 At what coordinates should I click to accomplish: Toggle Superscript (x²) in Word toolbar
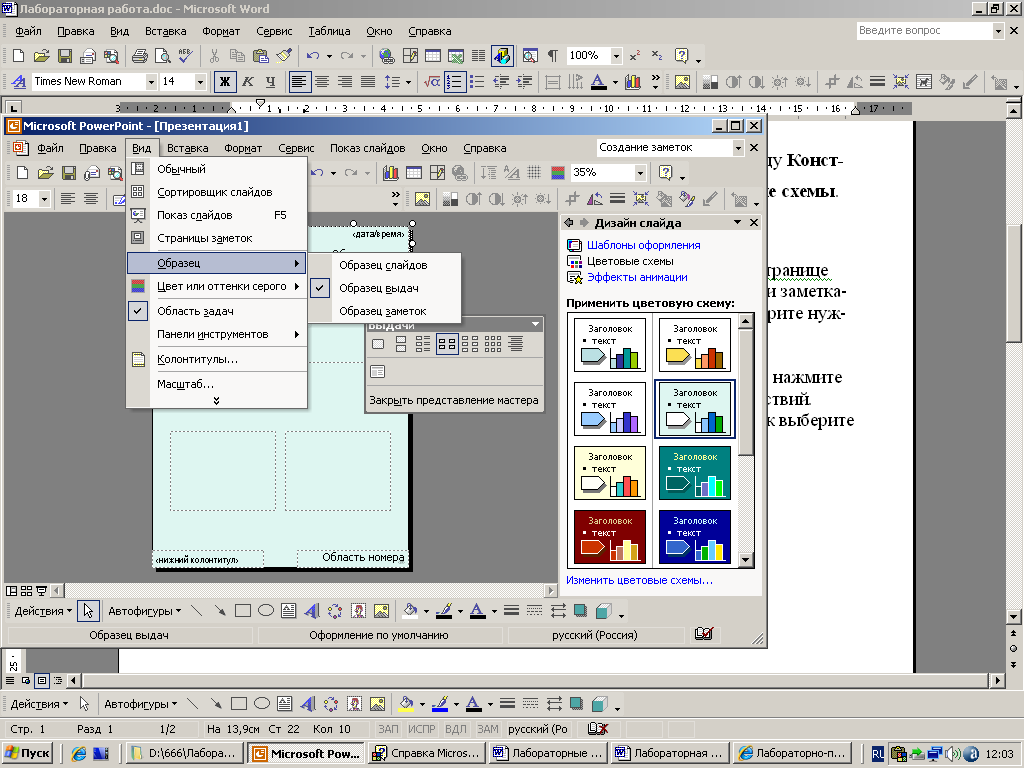634,56
